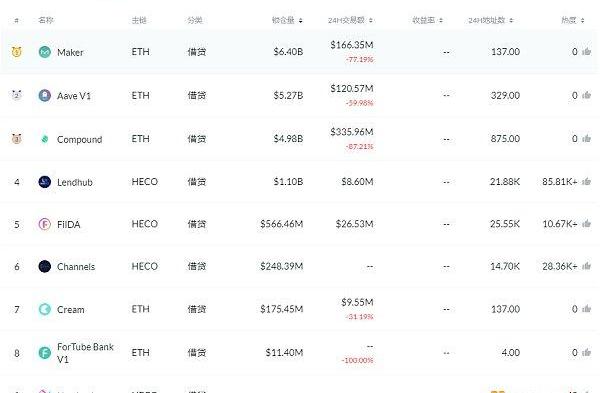Sort by 24H address count column
Screen dimensions: 600x393
click(491, 20)
